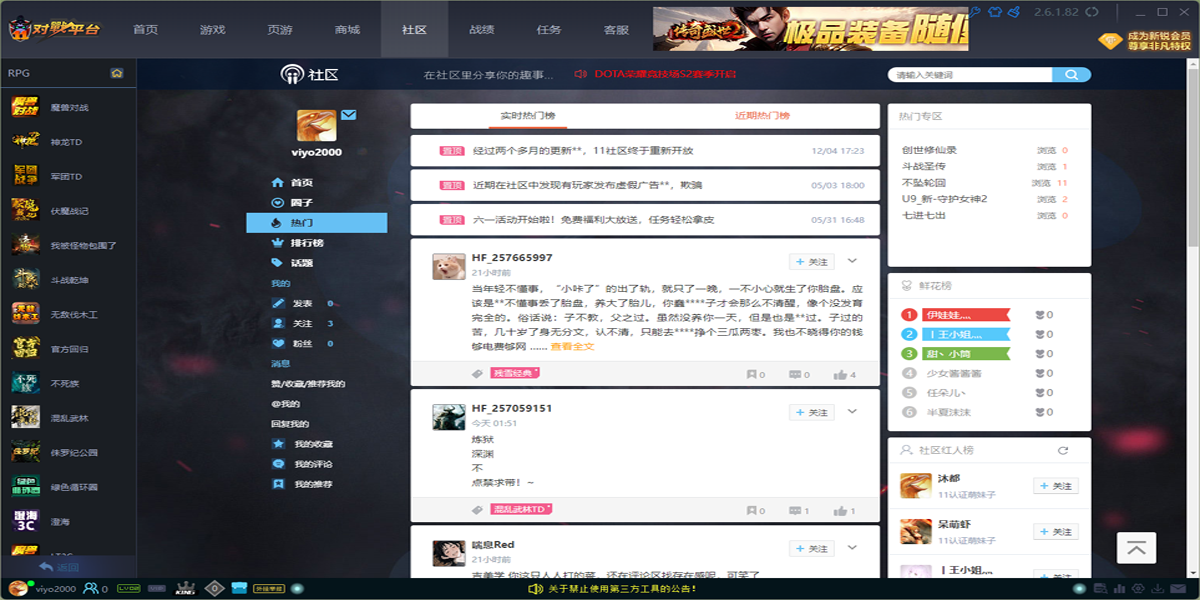The height and width of the screenshot is (600, 1200).
Task: Follow user HF_257665997 with 关注 button
Action: pyautogui.click(x=811, y=262)
